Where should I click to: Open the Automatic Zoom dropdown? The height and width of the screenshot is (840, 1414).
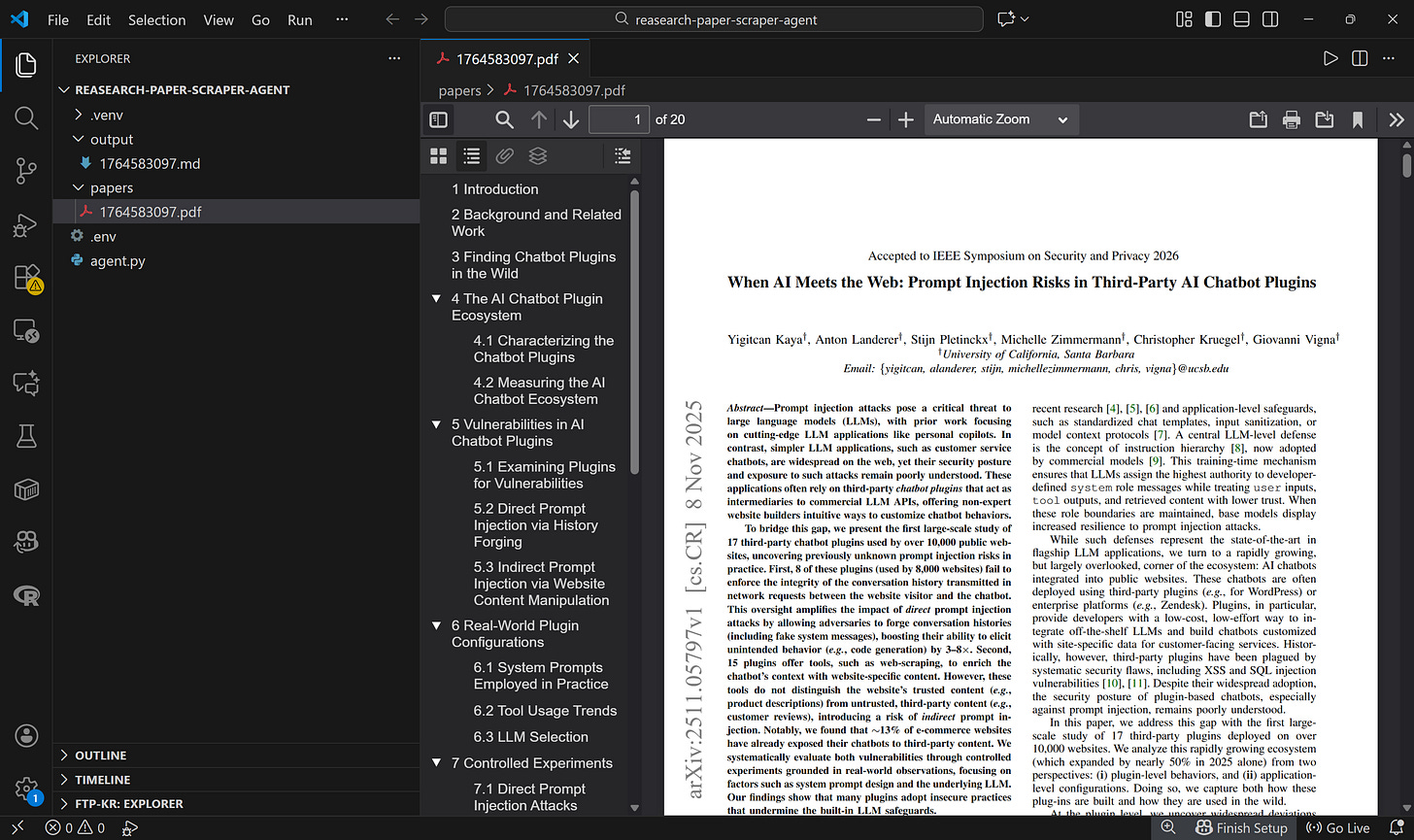[1000, 118]
